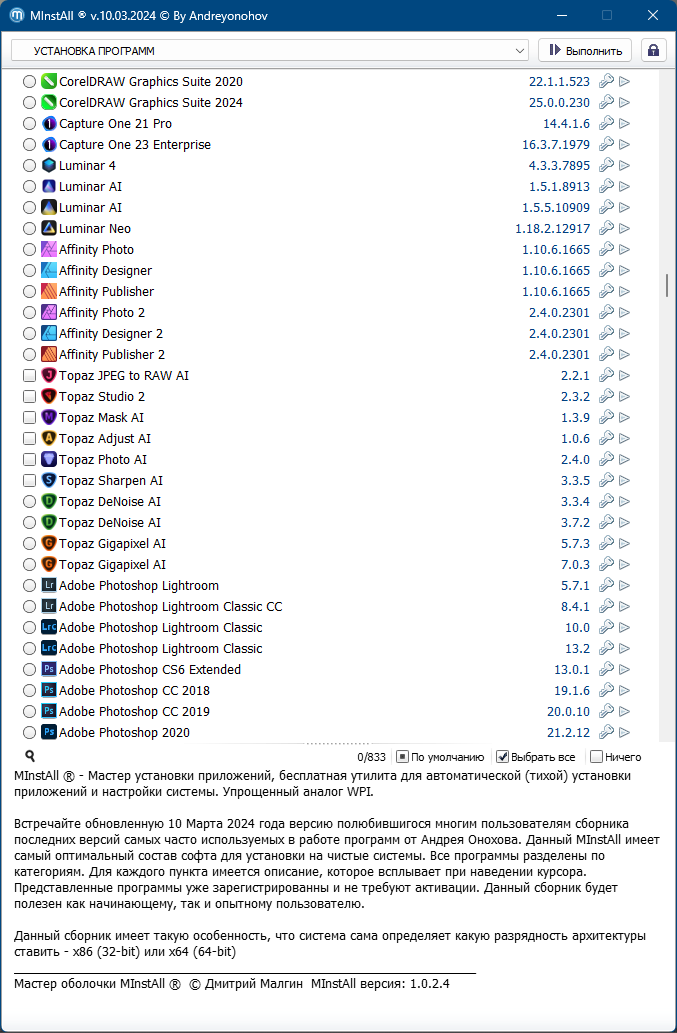
Task: Enable the Topaz Photo AI checkbox
Action: point(29,460)
